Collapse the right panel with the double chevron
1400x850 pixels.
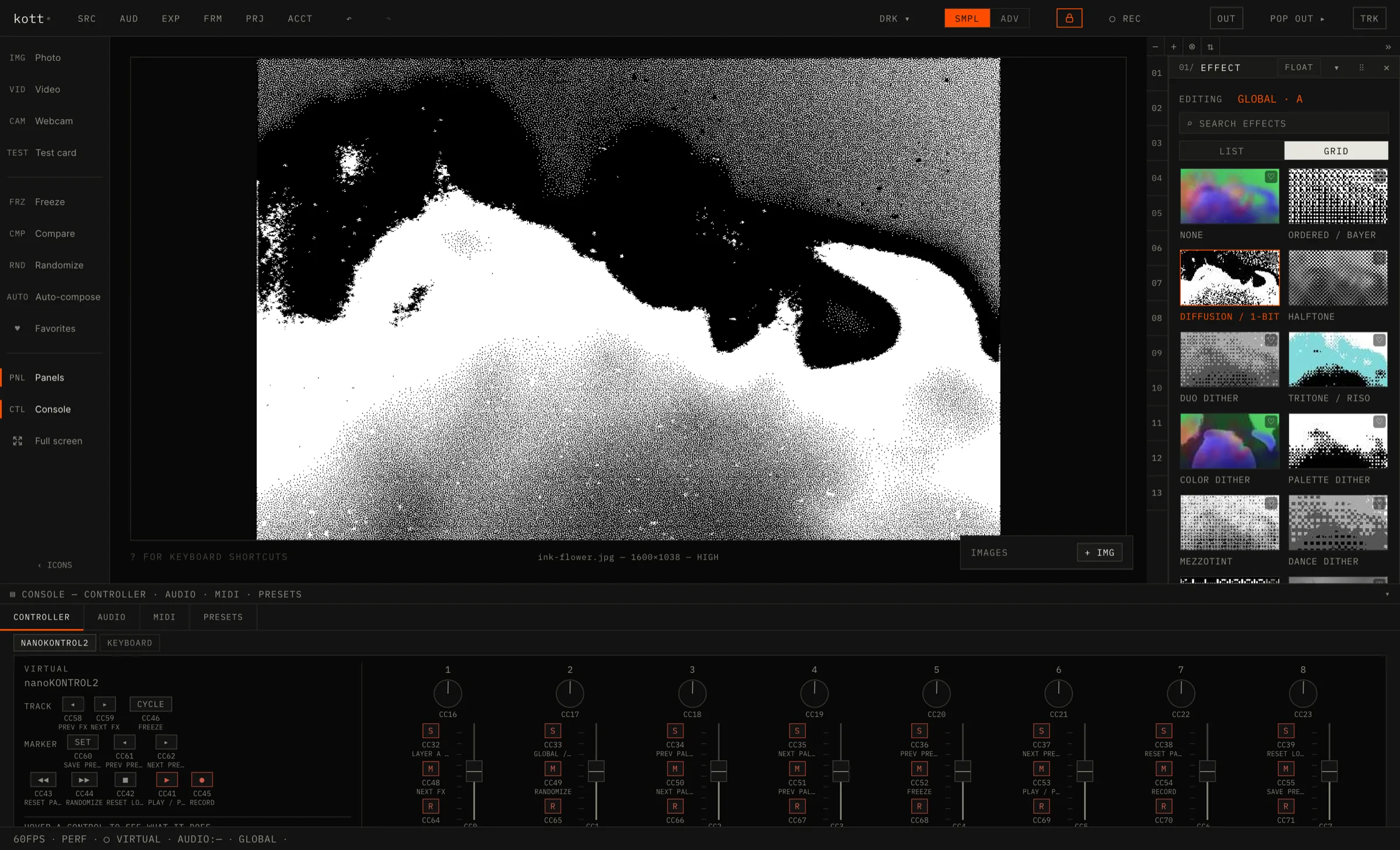(x=1388, y=47)
